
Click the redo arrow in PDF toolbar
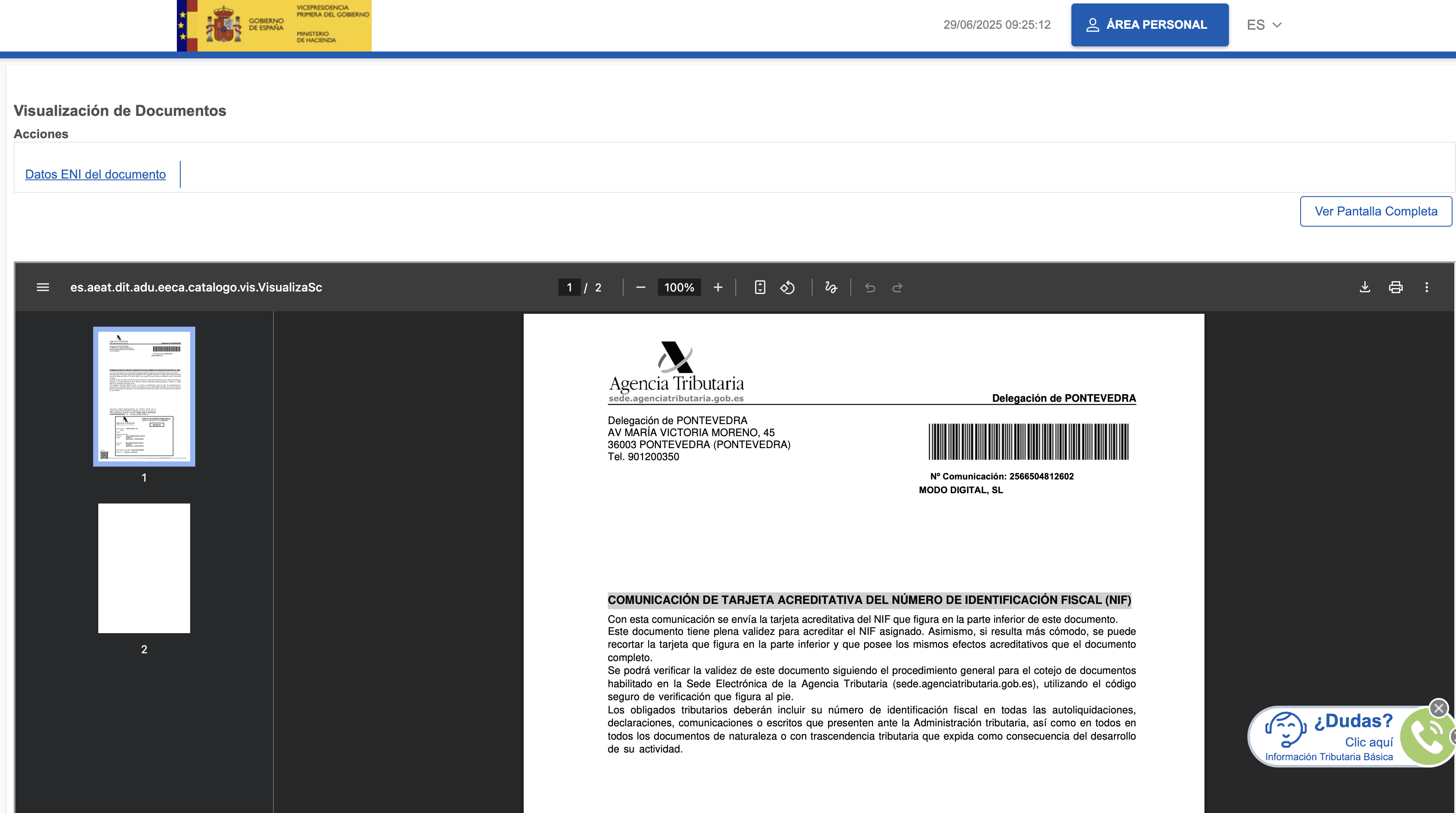click(897, 288)
